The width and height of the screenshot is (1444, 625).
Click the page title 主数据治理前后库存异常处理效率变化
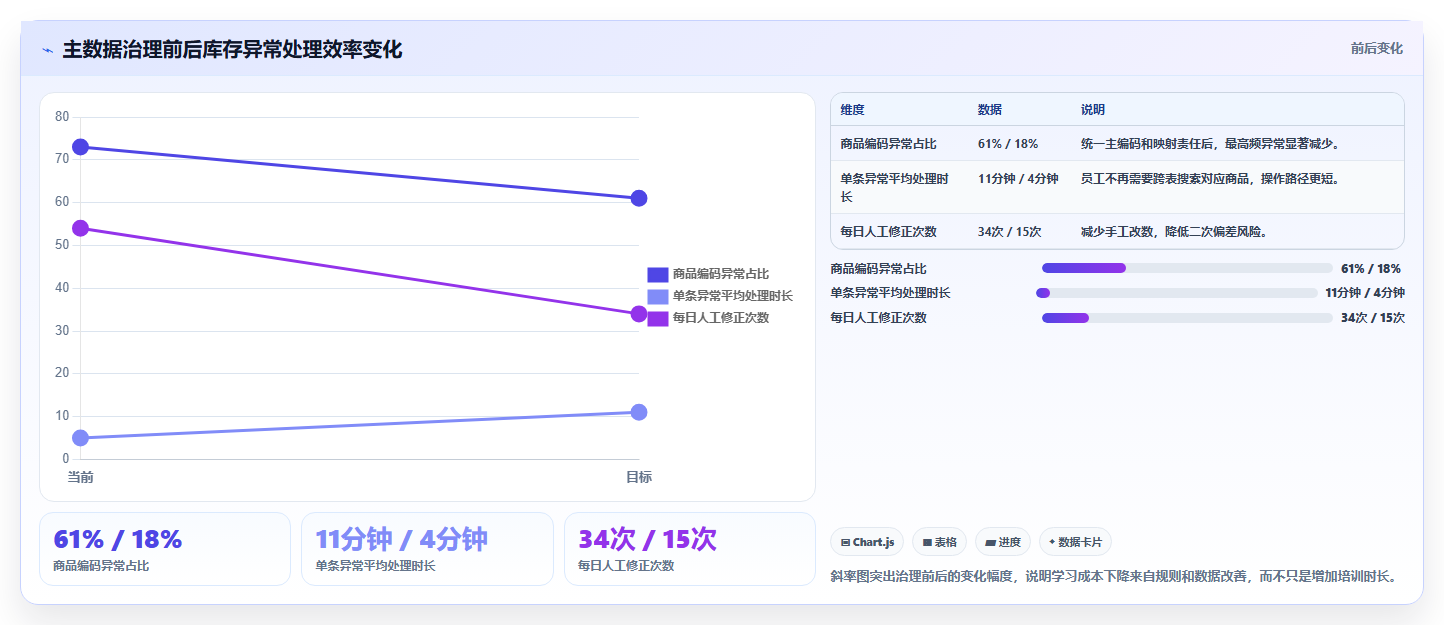[232, 50]
